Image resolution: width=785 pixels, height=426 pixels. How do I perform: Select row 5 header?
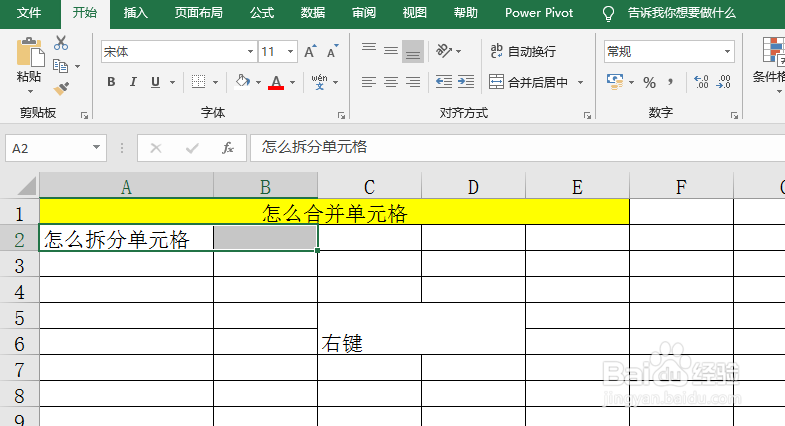(20, 318)
